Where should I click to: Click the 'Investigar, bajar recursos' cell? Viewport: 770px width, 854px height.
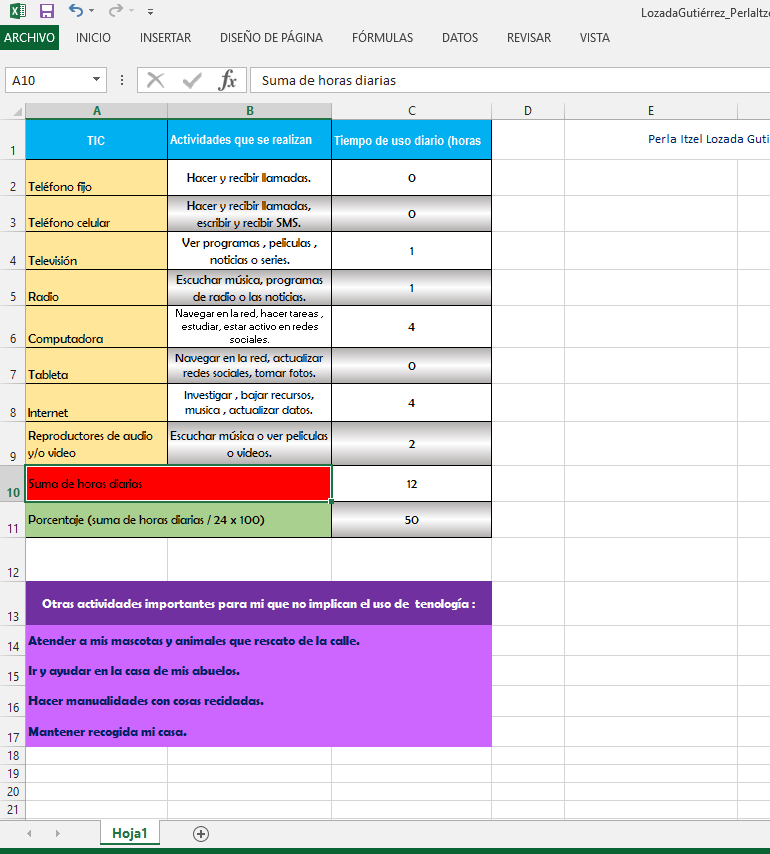249,402
